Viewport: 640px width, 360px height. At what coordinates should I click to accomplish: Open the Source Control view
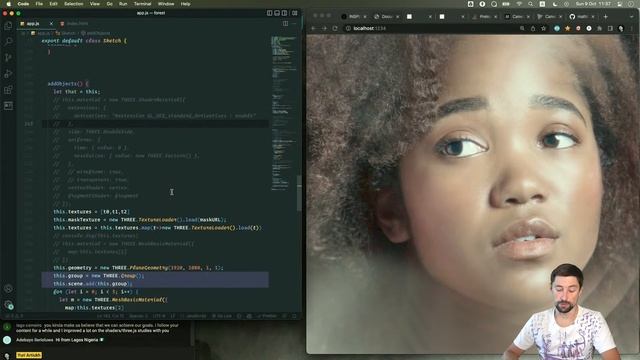(x=8, y=58)
